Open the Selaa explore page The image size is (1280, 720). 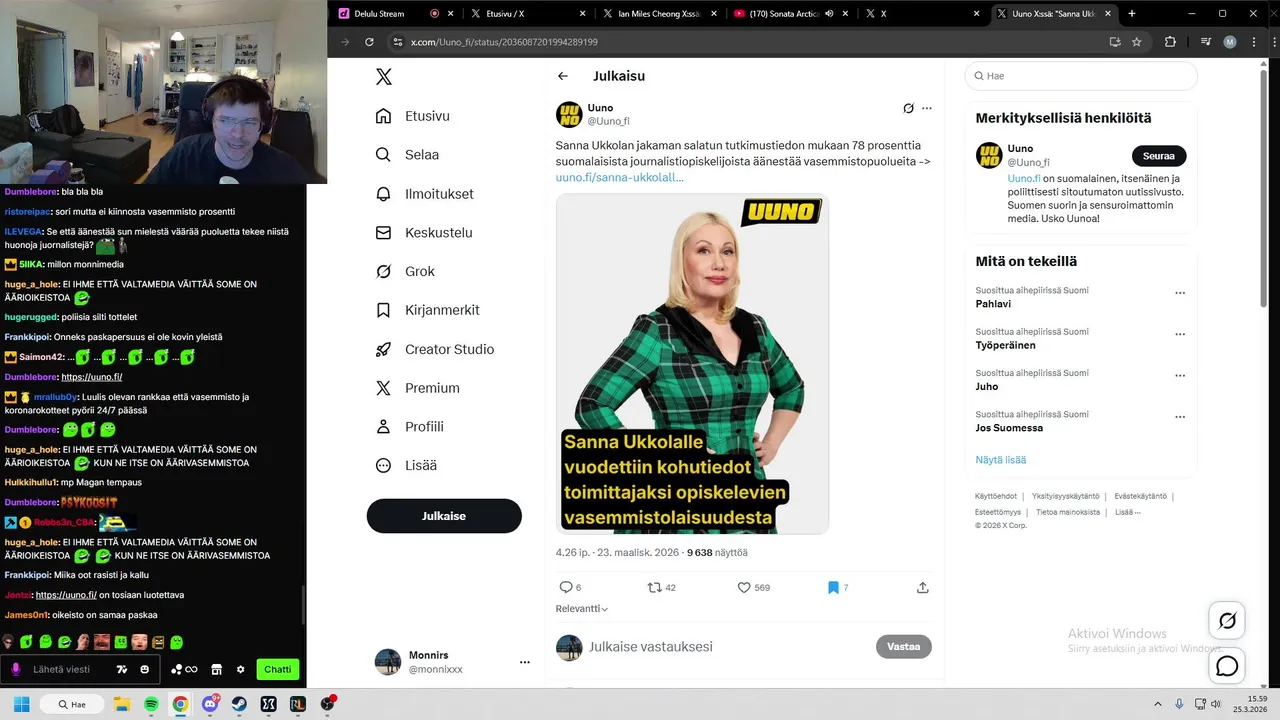(407, 155)
